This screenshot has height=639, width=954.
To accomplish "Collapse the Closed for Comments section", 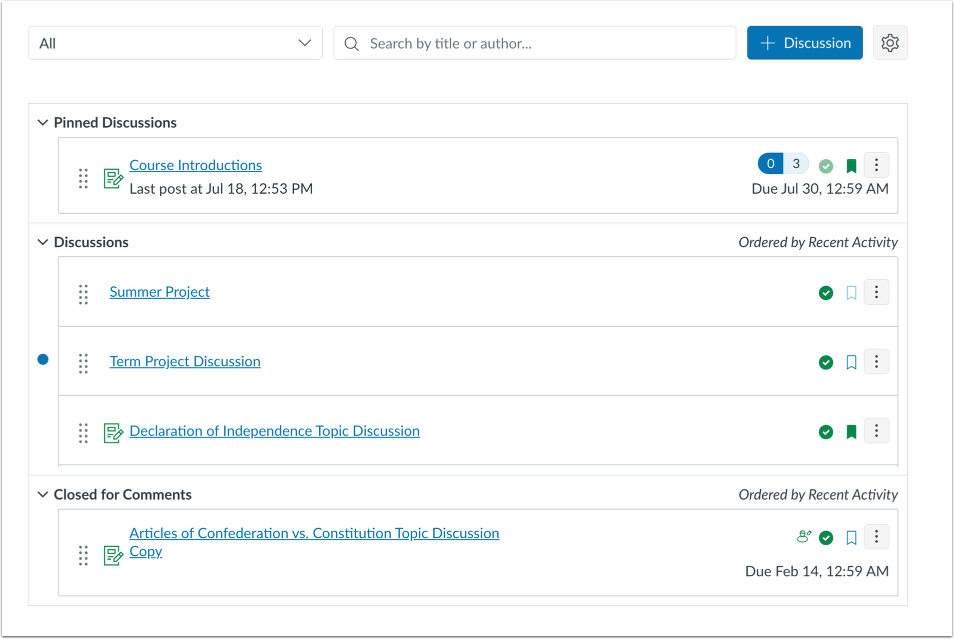I will (42, 494).
